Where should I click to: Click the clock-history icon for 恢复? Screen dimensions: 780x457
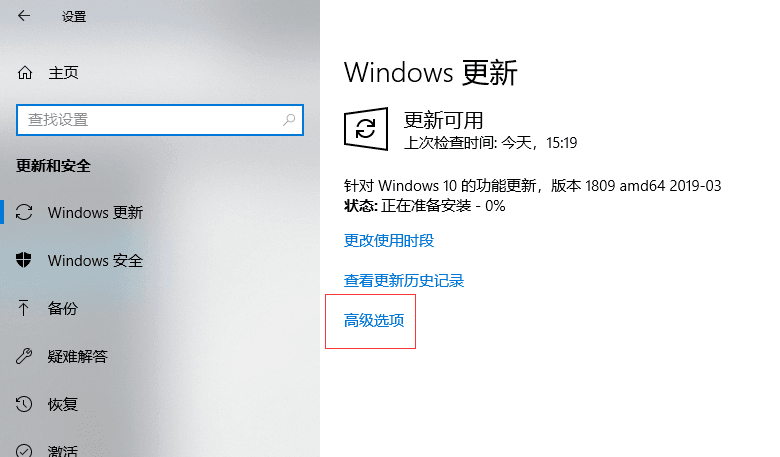point(24,404)
